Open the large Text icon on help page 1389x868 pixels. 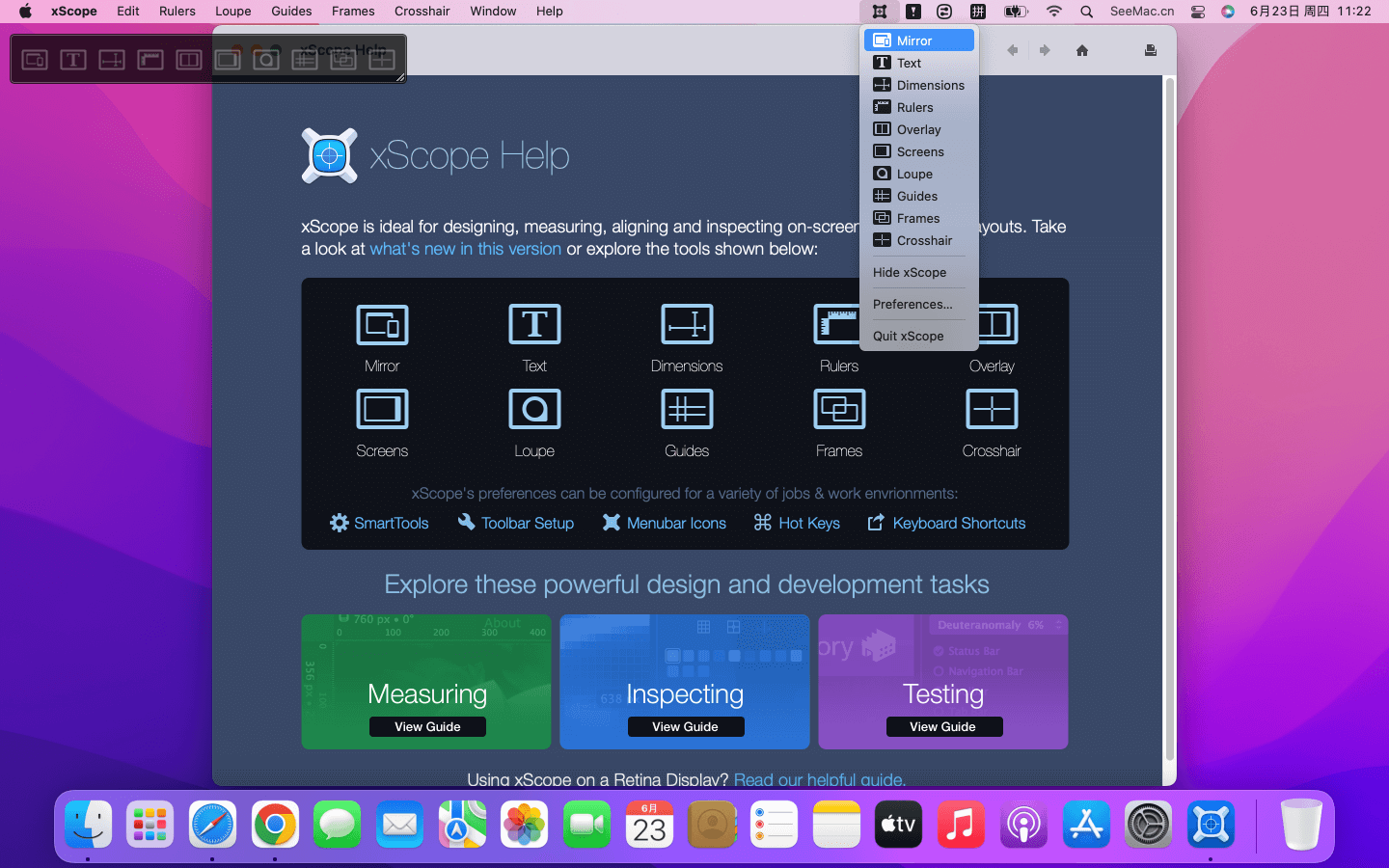point(534,325)
